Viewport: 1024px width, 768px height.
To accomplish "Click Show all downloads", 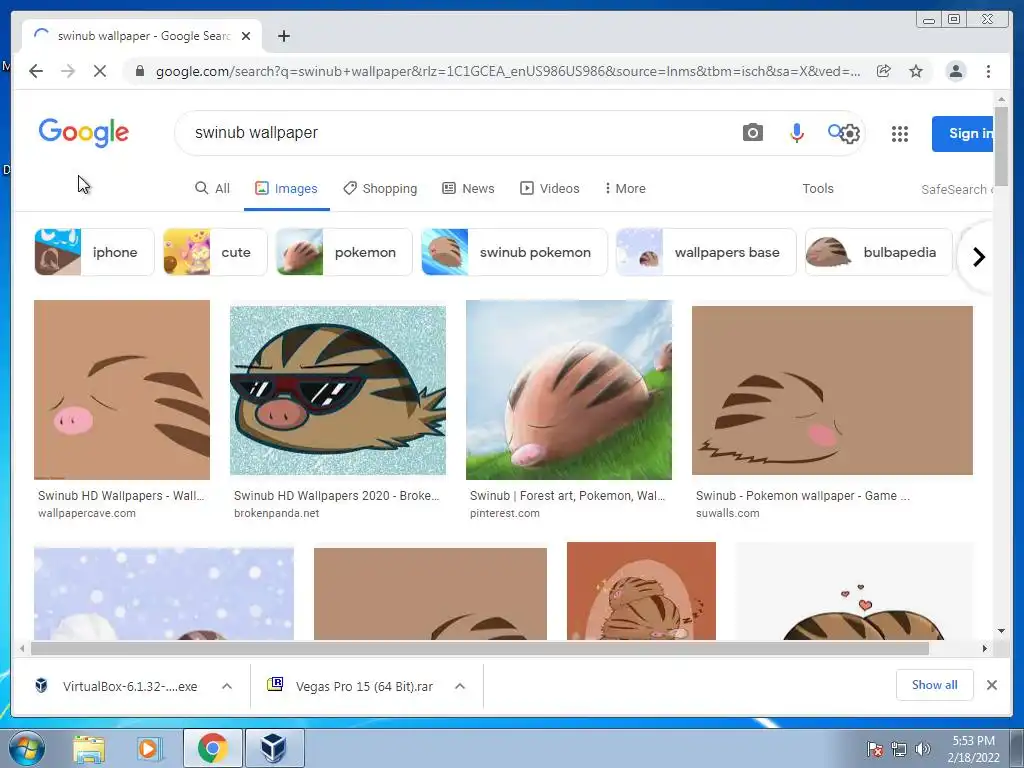I will click(x=935, y=685).
